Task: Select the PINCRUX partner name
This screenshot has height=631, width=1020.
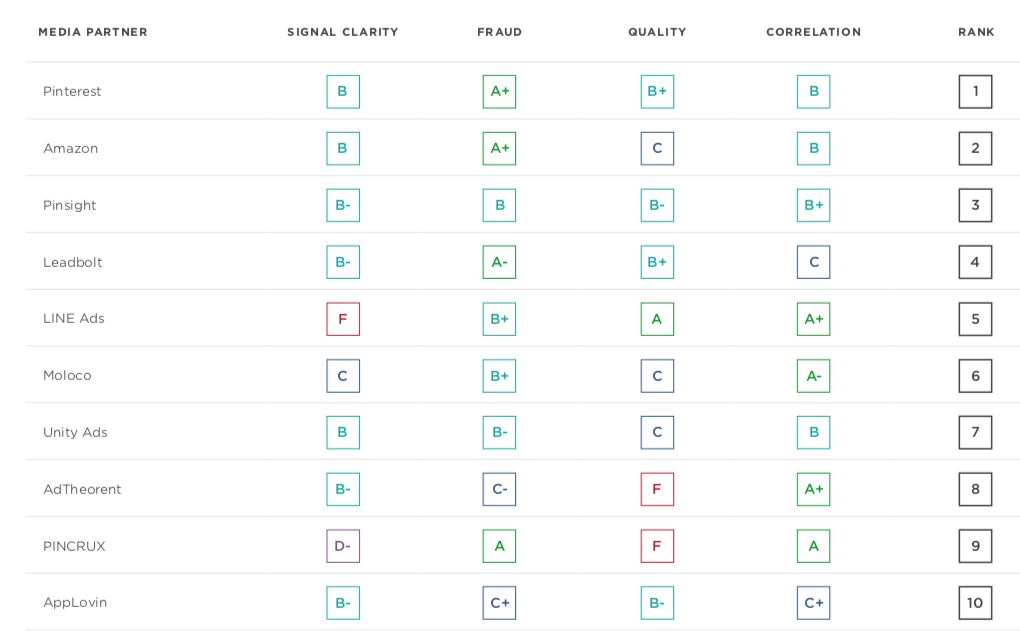Action: pos(74,546)
